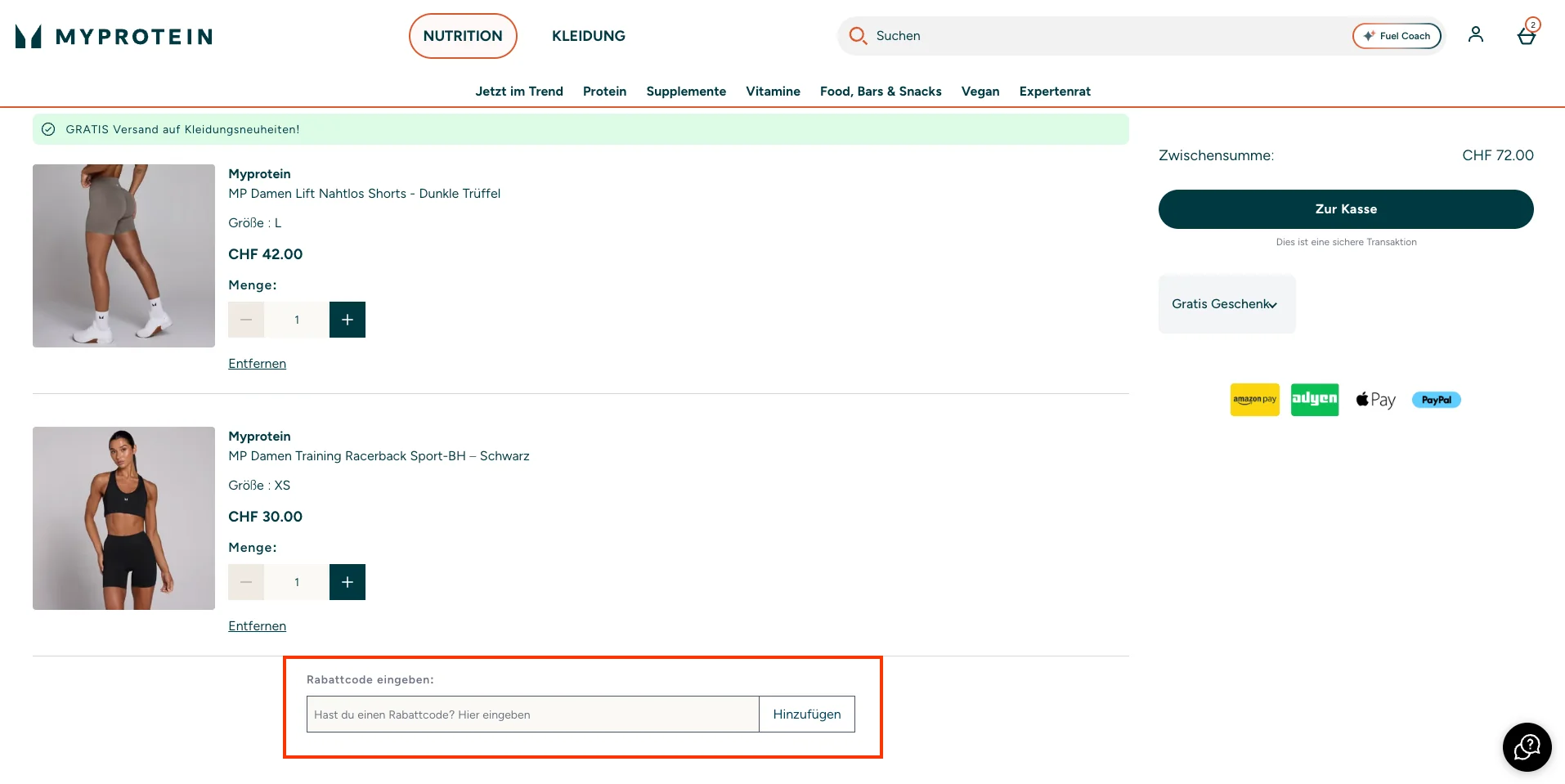The image size is (1565, 784).
Task: Open the user account icon
Action: click(x=1475, y=35)
